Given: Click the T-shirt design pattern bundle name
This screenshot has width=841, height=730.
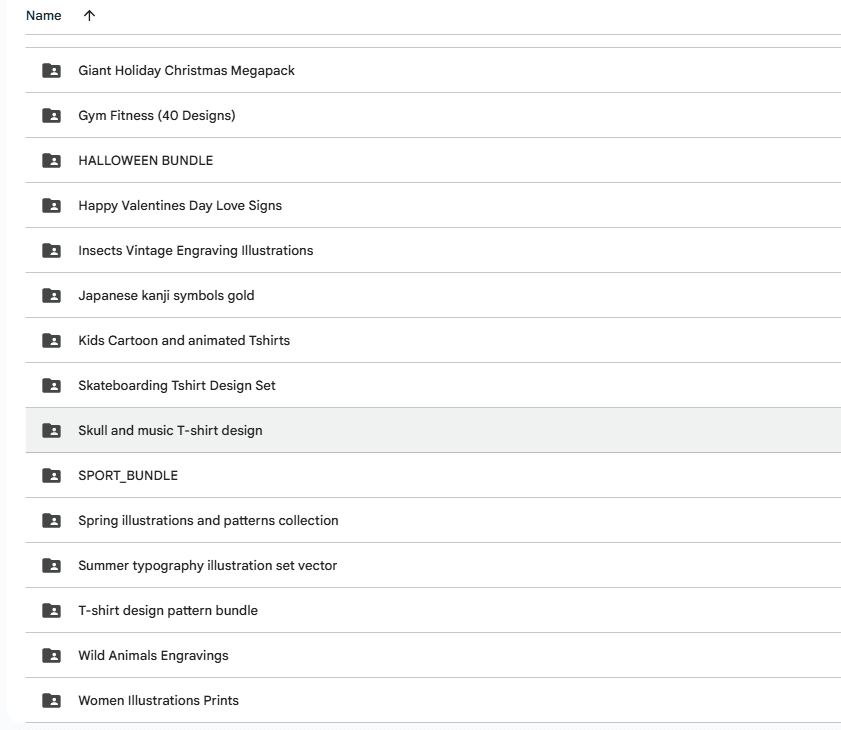Looking at the screenshot, I should click(x=168, y=611).
